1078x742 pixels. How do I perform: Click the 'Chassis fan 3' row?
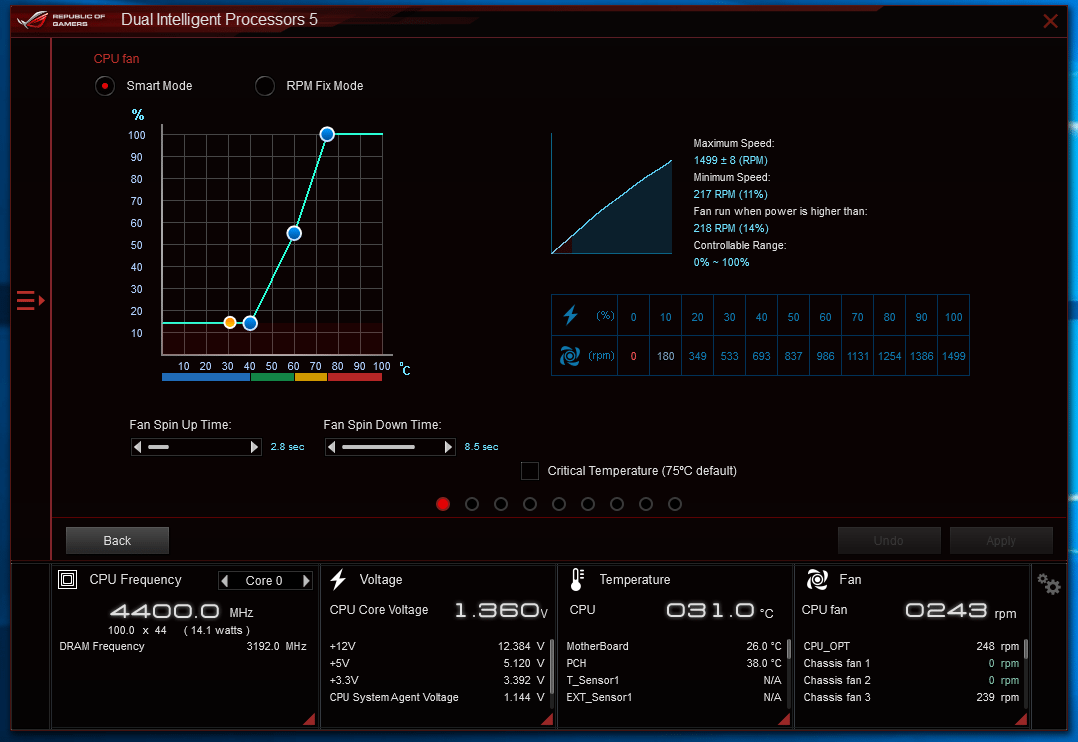[911, 697]
